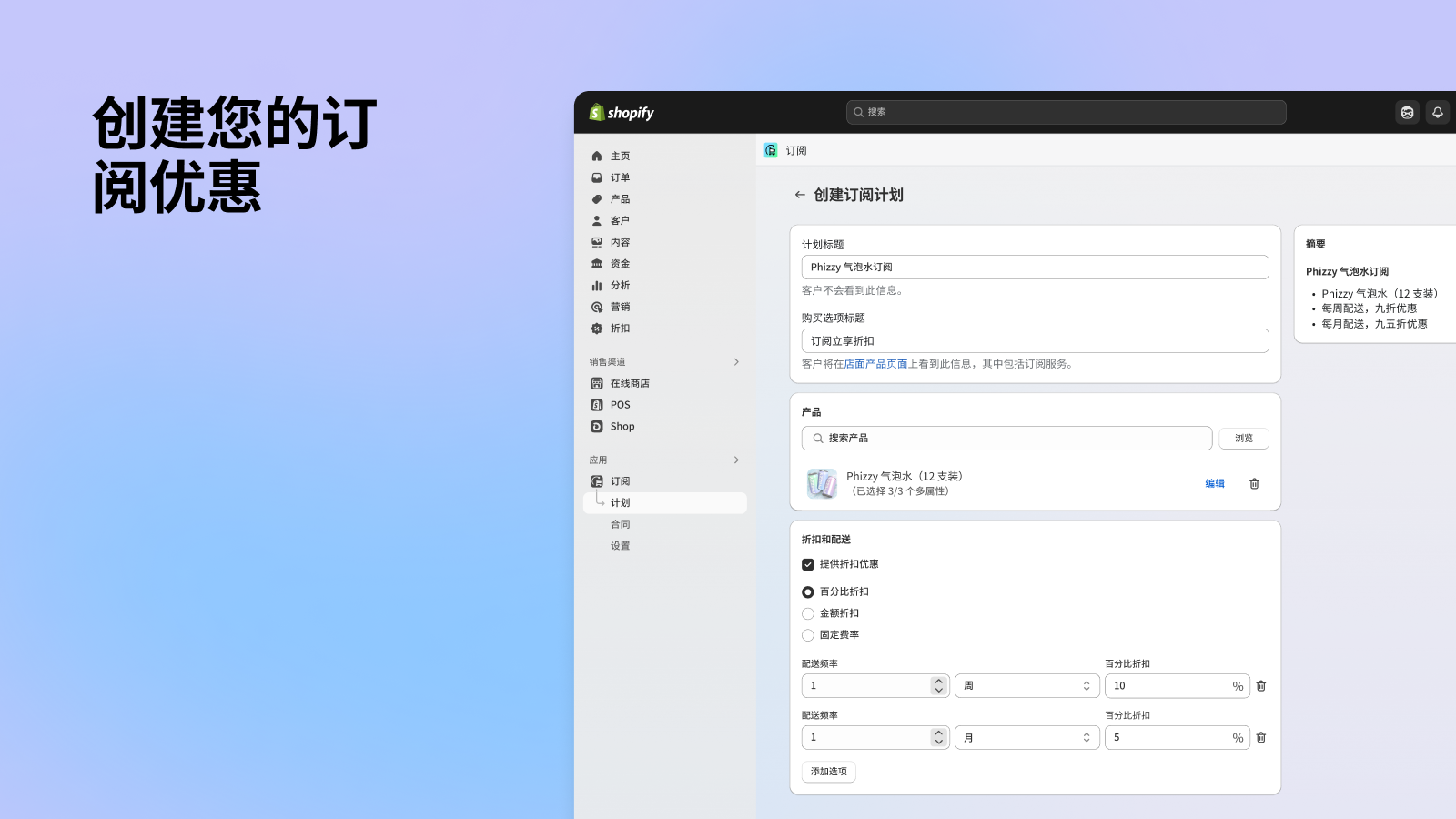Click the 在线商店 storefront icon
Image resolution: width=1456 pixels, height=819 pixels.
click(x=597, y=383)
